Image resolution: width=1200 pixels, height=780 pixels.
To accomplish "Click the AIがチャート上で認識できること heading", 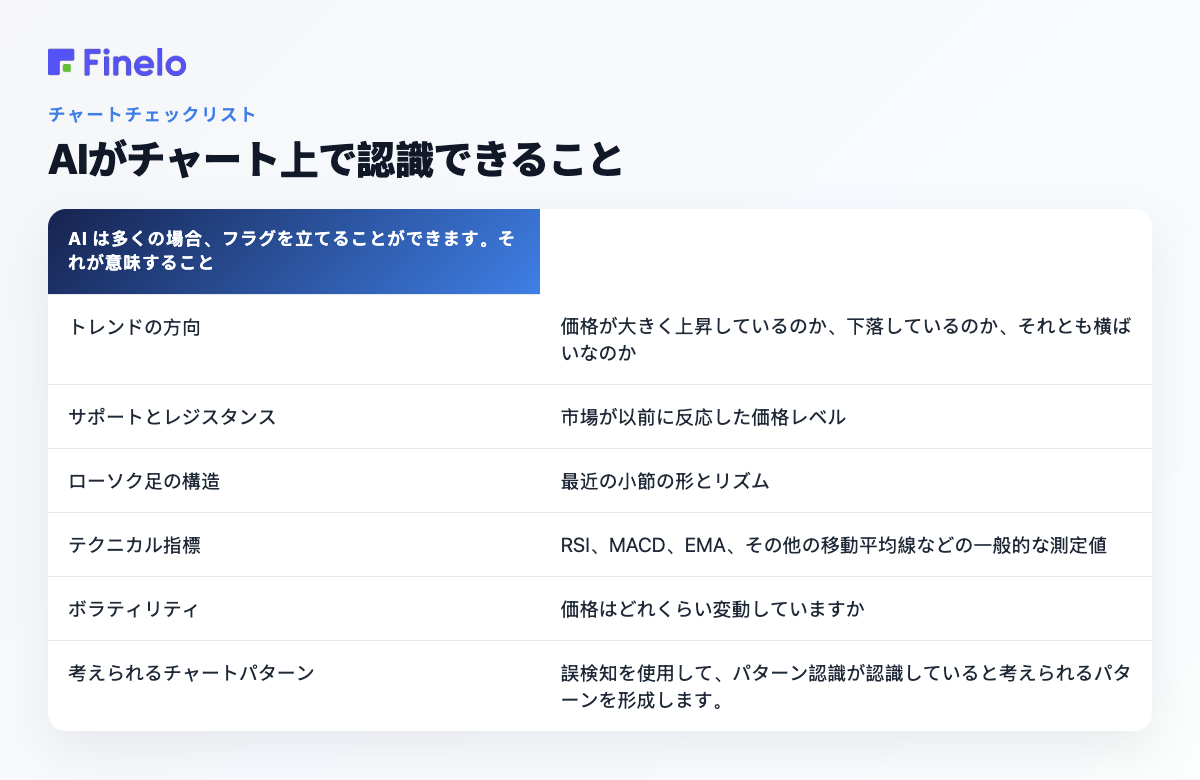I will point(335,161).
